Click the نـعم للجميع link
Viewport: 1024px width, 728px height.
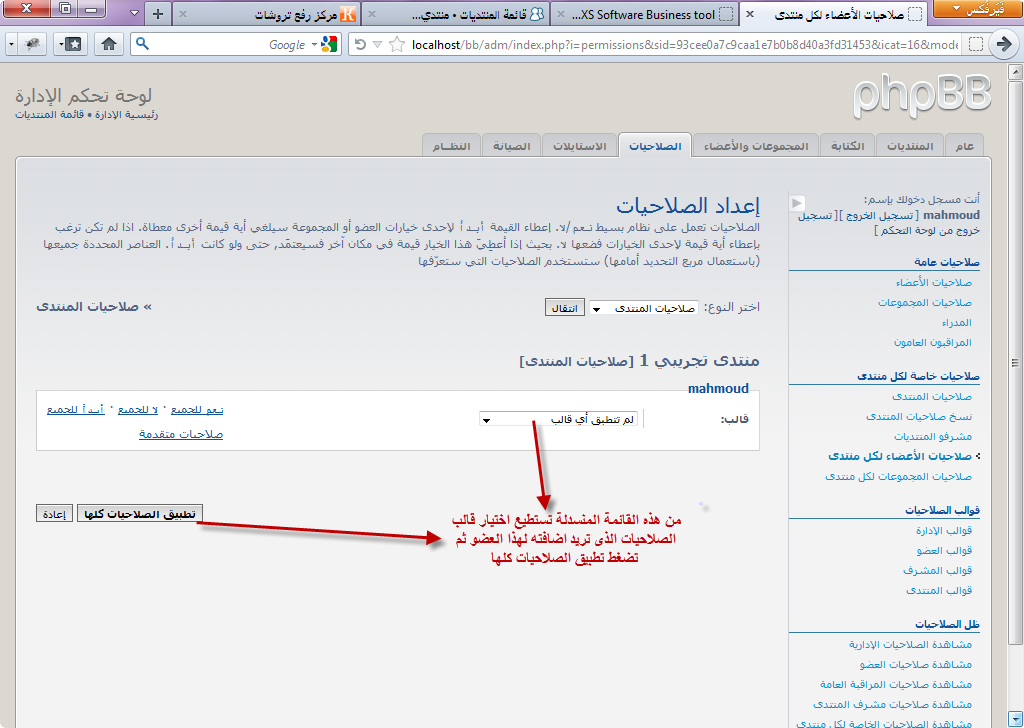[x=197, y=409]
